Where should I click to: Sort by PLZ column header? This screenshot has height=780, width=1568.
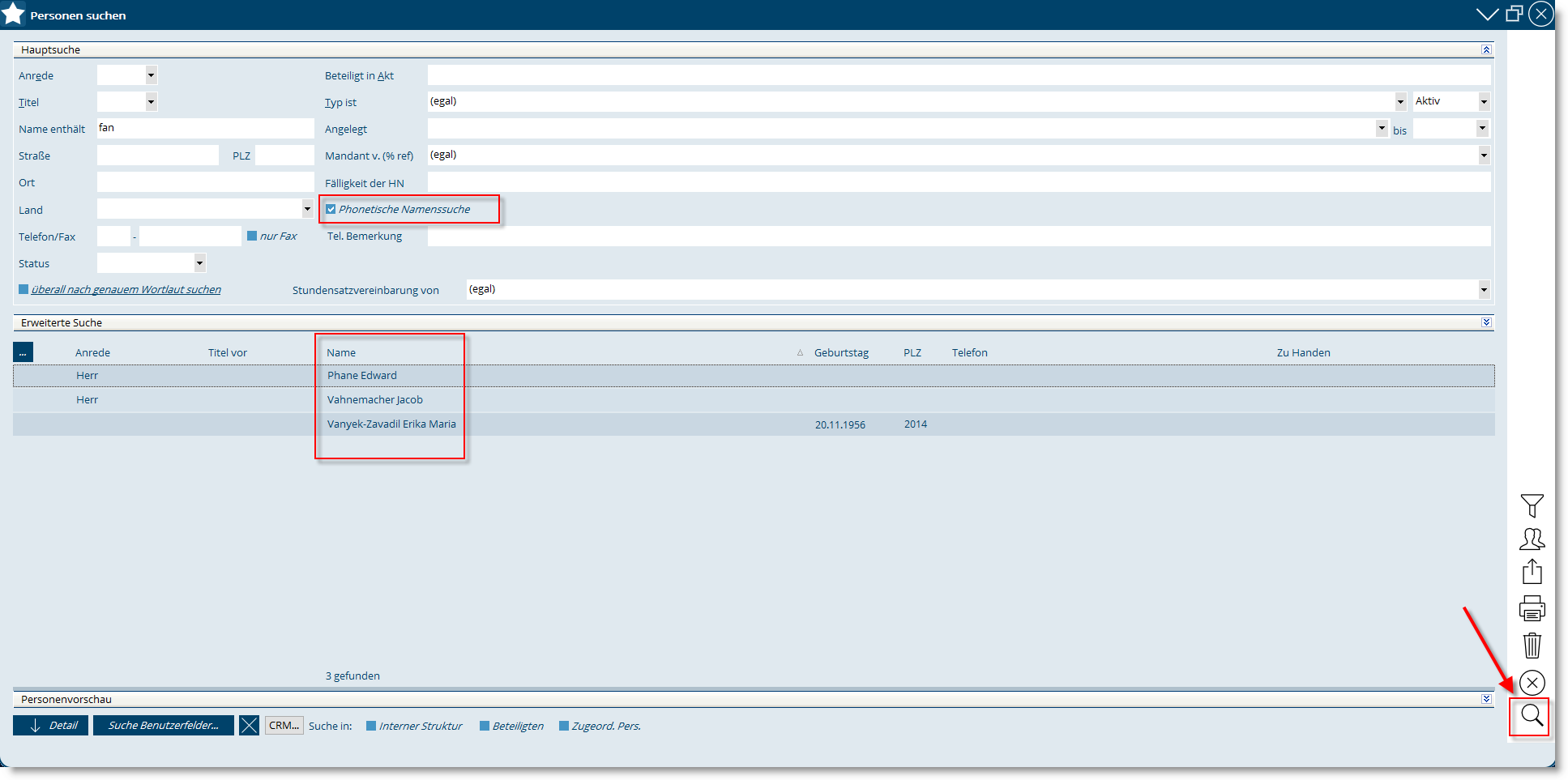(912, 352)
